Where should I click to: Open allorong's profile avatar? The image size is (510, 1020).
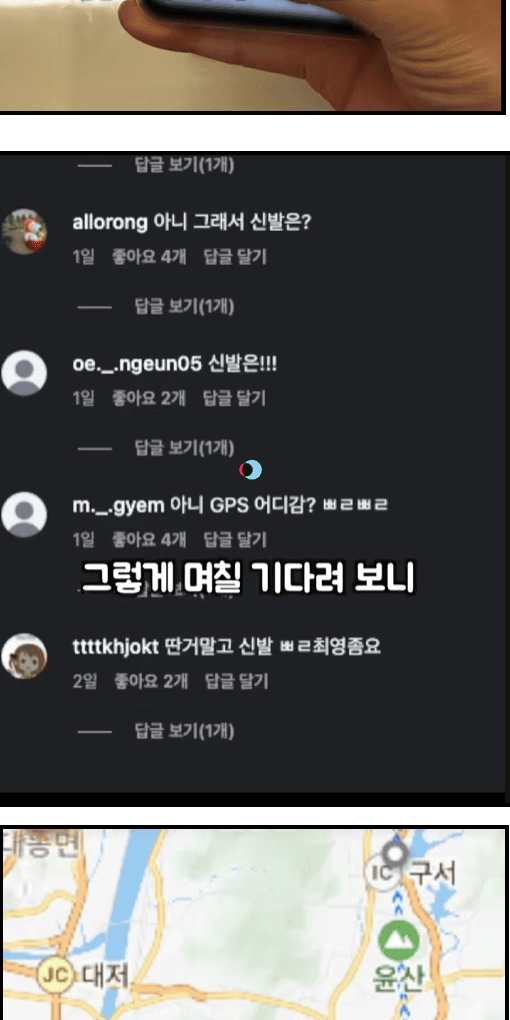pos(24,232)
